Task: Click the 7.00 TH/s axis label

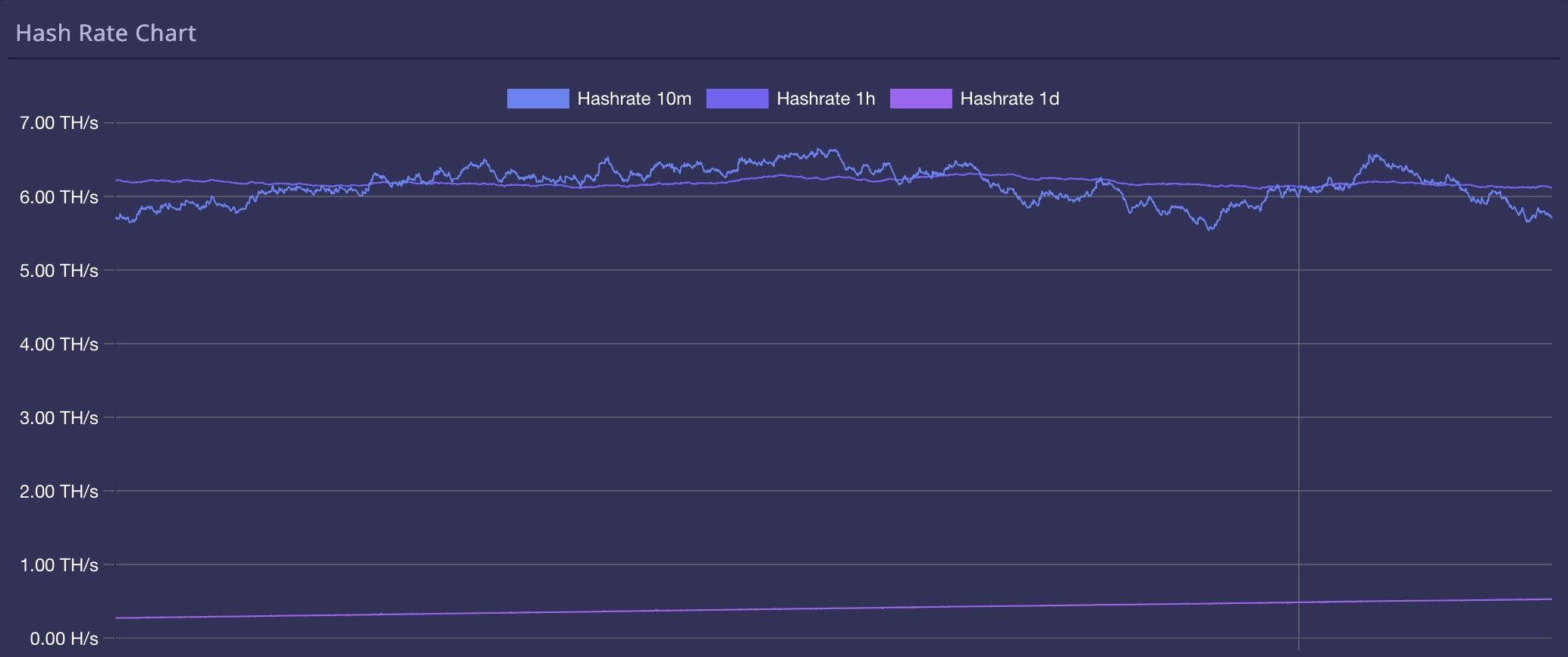Action: 59,123
